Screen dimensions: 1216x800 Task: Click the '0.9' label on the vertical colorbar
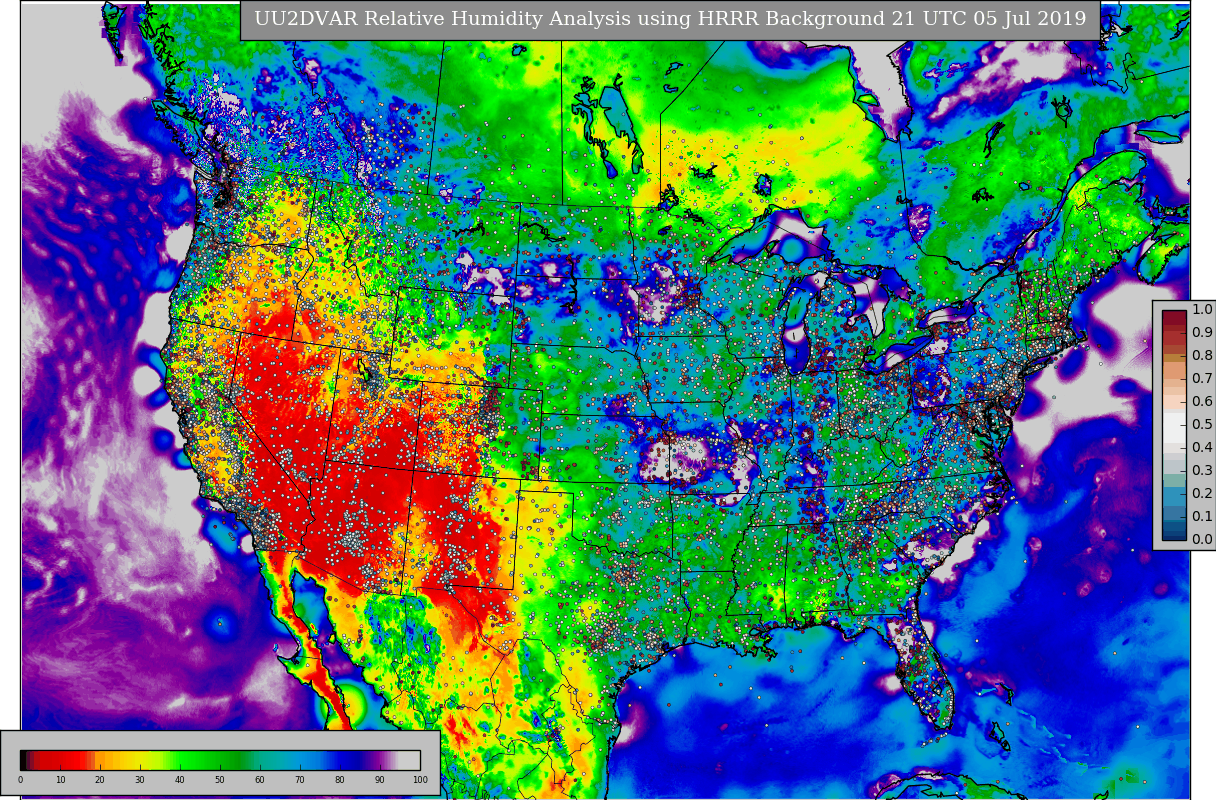pyautogui.click(x=1201, y=332)
